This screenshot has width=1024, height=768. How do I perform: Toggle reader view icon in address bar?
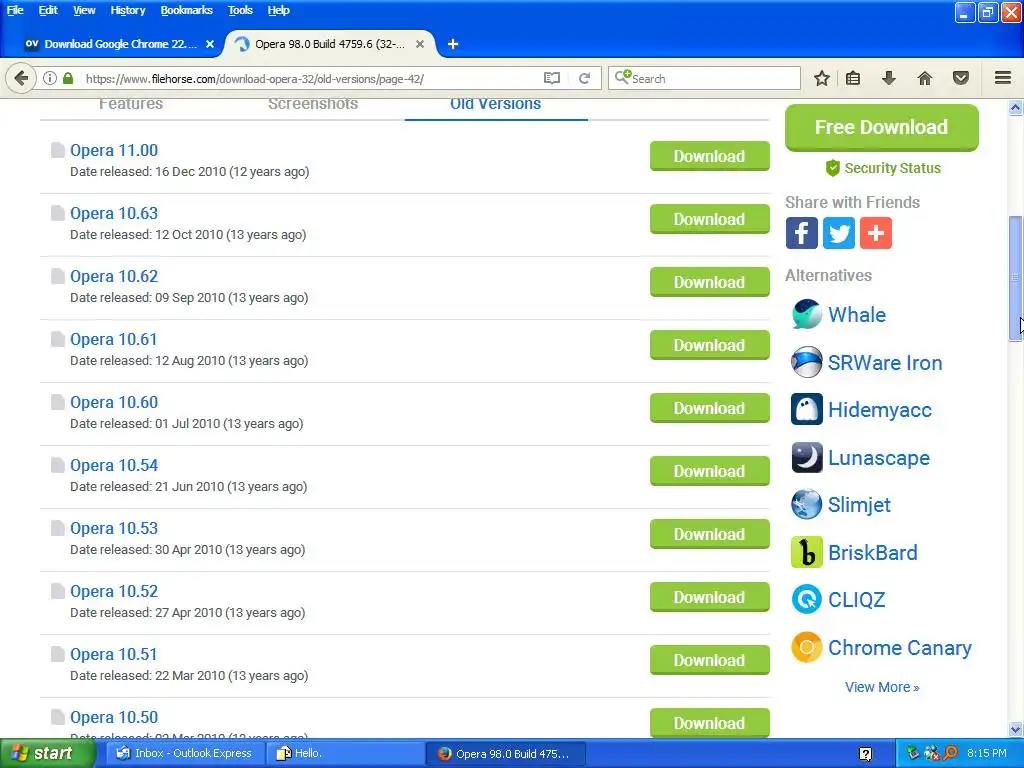(552, 78)
